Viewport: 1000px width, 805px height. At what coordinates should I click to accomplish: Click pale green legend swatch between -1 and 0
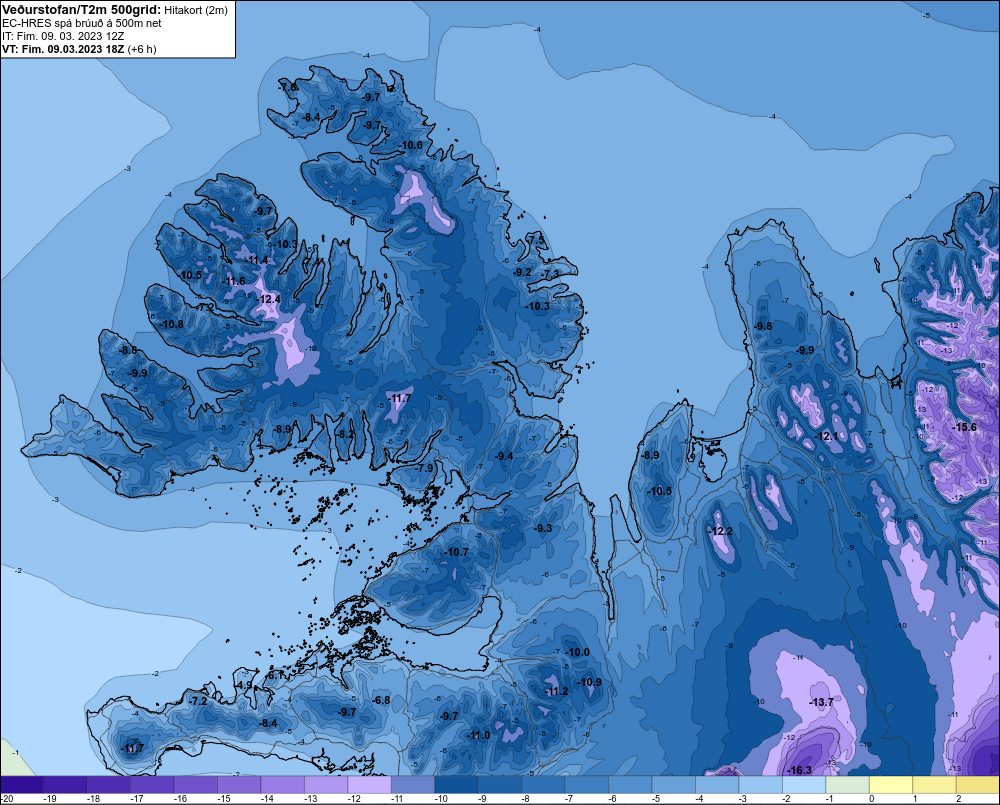(x=848, y=785)
